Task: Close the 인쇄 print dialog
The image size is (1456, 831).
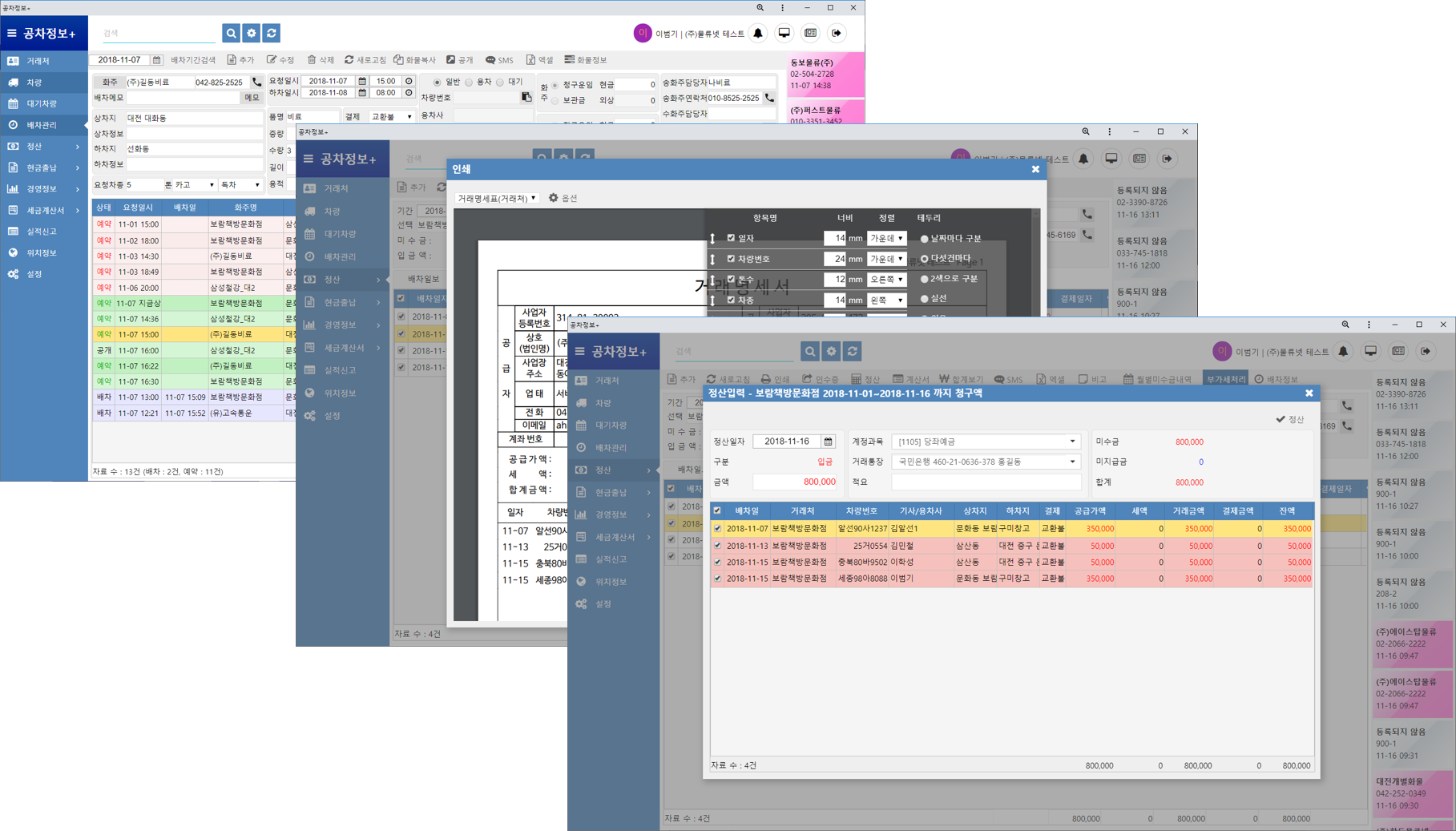Action: [1035, 169]
